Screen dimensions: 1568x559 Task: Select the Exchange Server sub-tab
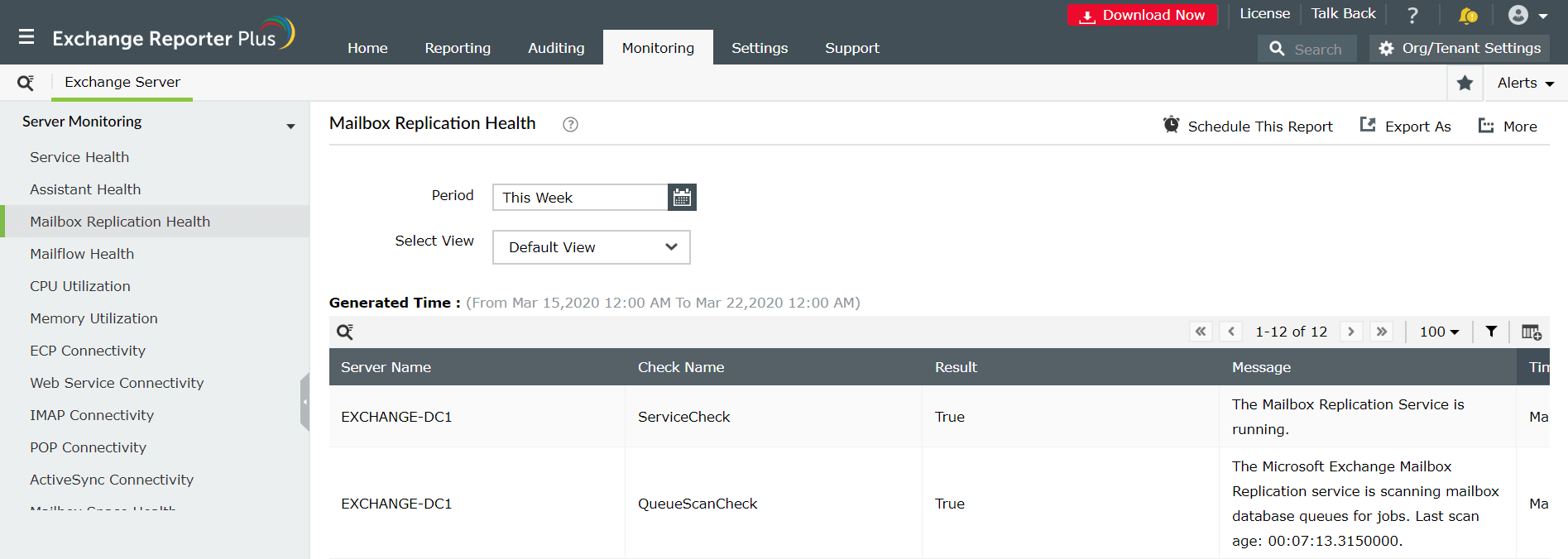coord(122,82)
